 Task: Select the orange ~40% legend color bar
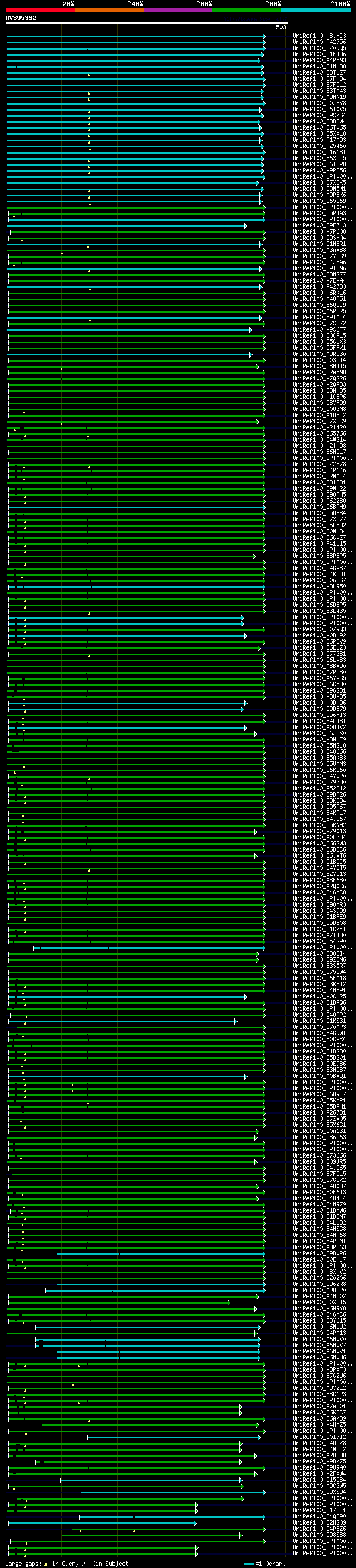pyautogui.click(x=109, y=10)
